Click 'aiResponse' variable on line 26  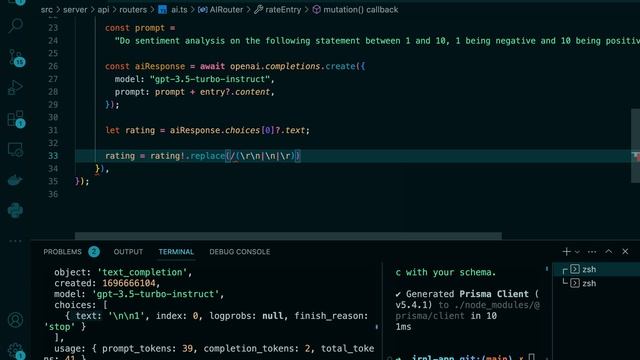click(160, 66)
